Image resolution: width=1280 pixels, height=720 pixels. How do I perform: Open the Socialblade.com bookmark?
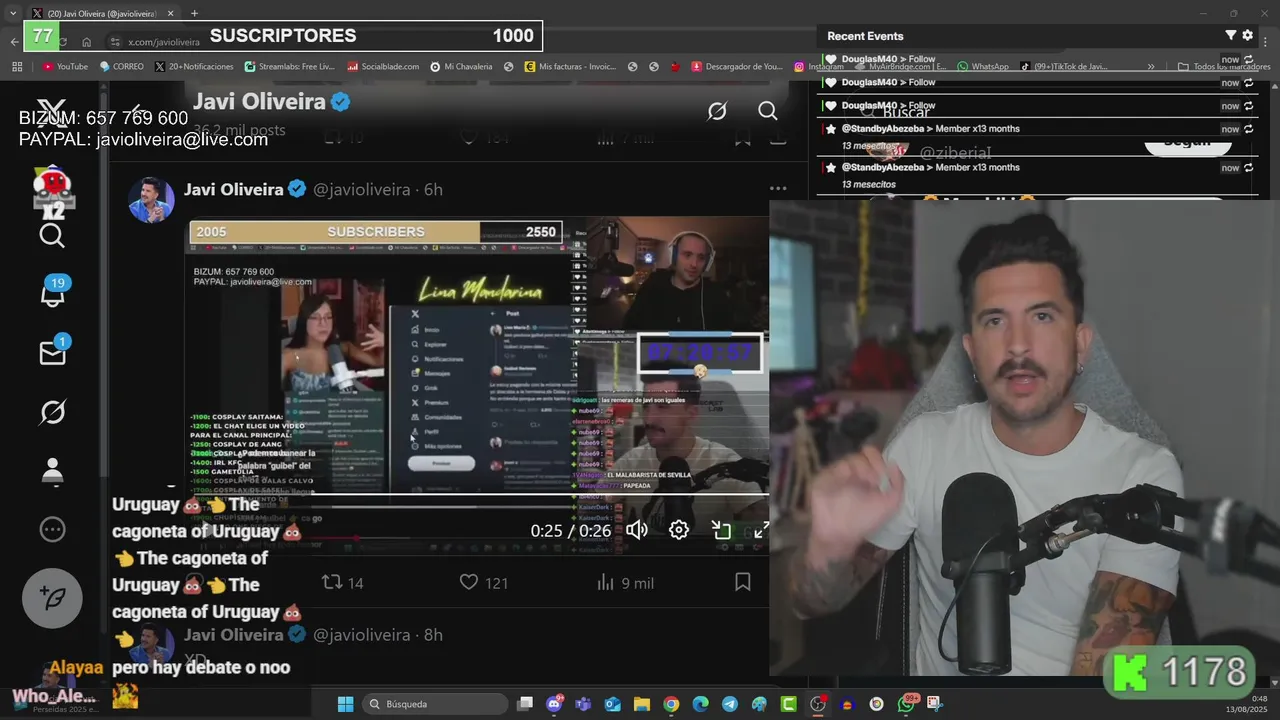(383, 66)
